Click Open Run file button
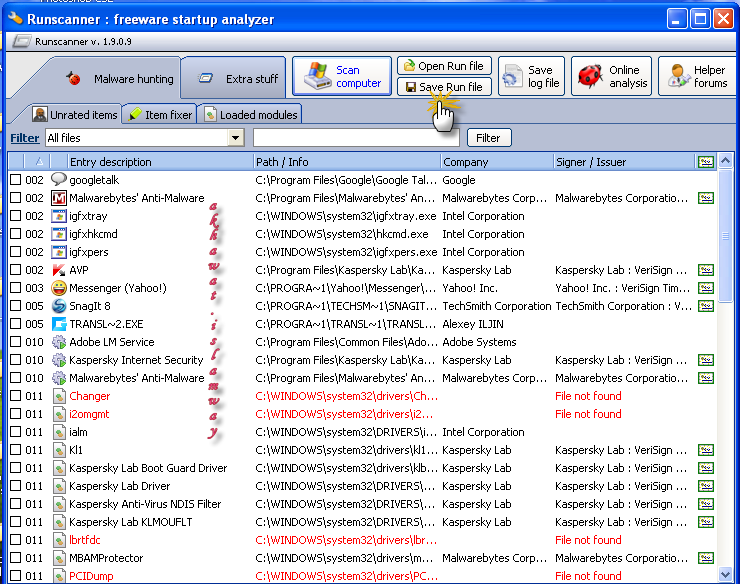 tap(444, 66)
